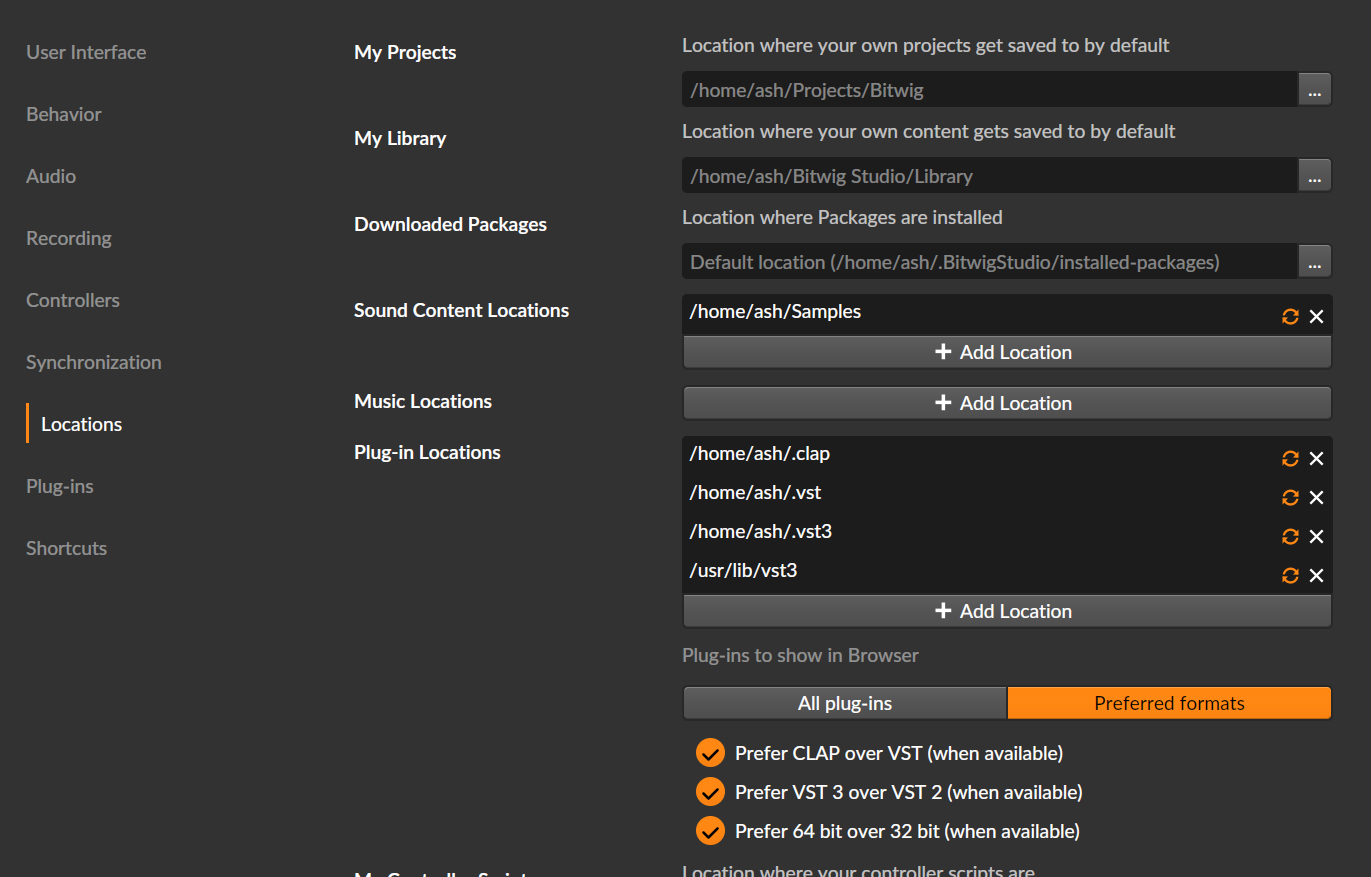
Task: Switch to the Plug-ins settings page
Action: pyautogui.click(x=60, y=486)
